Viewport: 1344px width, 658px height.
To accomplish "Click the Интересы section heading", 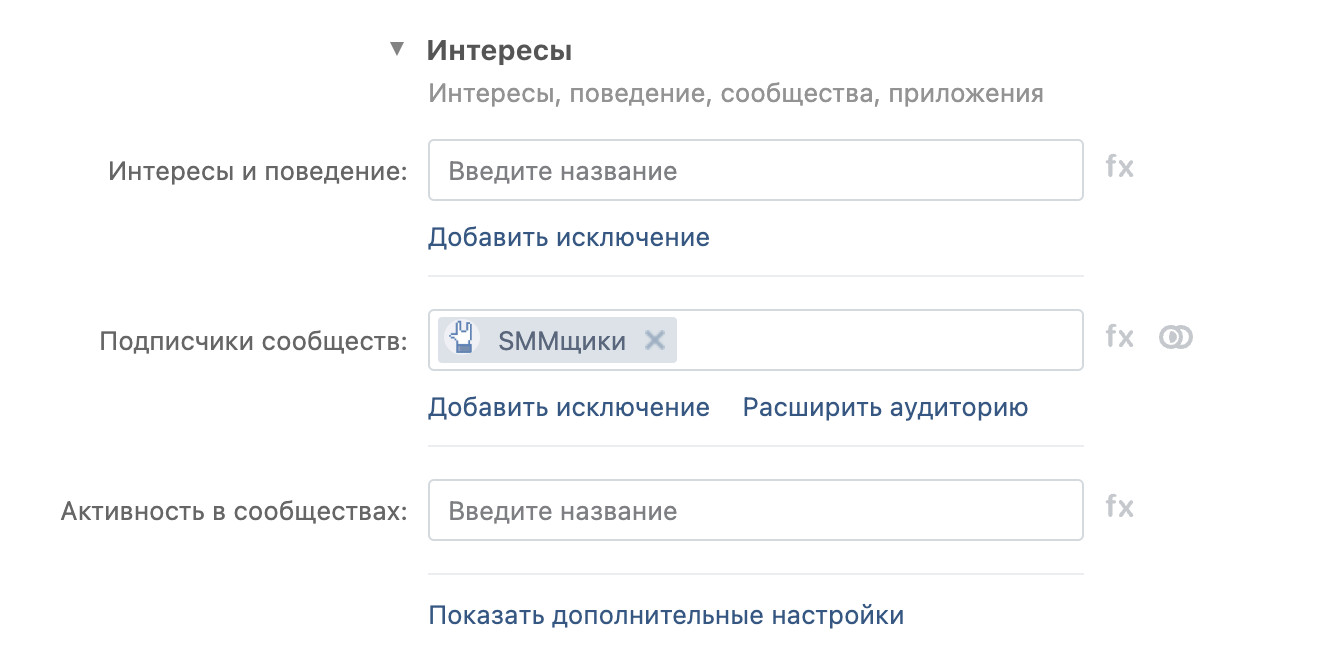I will pos(499,50).
